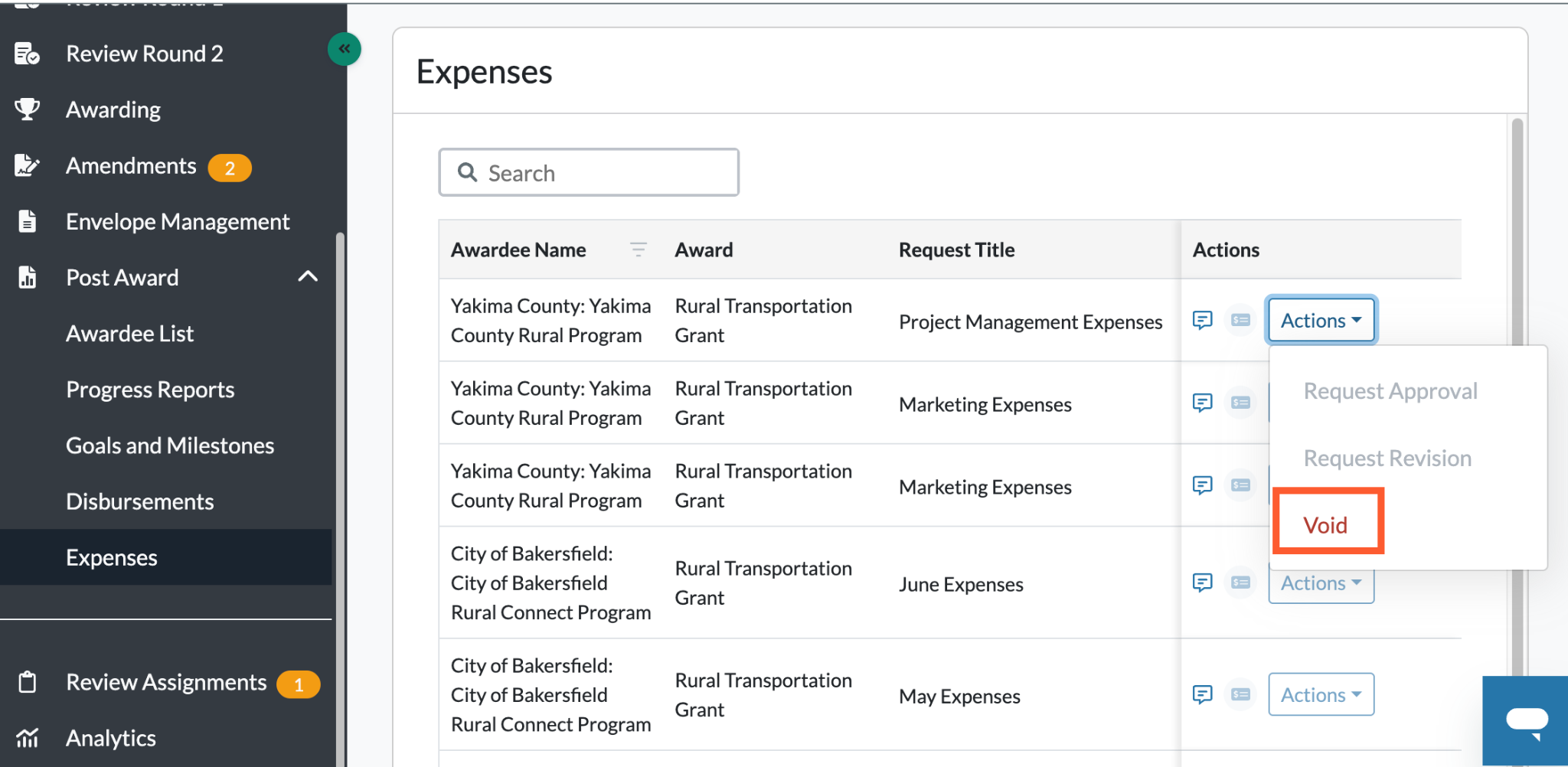Open Review Round 2 in sidebar
Image resolution: width=1568 pixels, height=767 pixels.
point(145,54)
